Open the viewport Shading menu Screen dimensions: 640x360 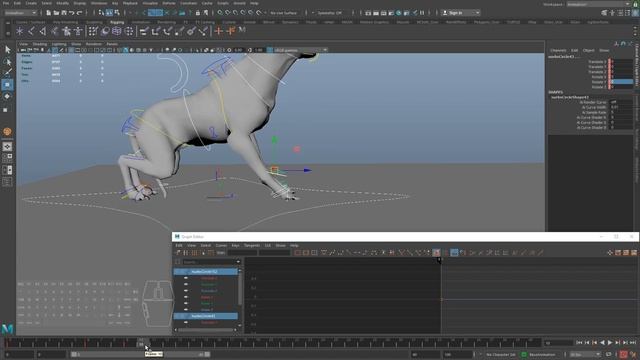40,44
